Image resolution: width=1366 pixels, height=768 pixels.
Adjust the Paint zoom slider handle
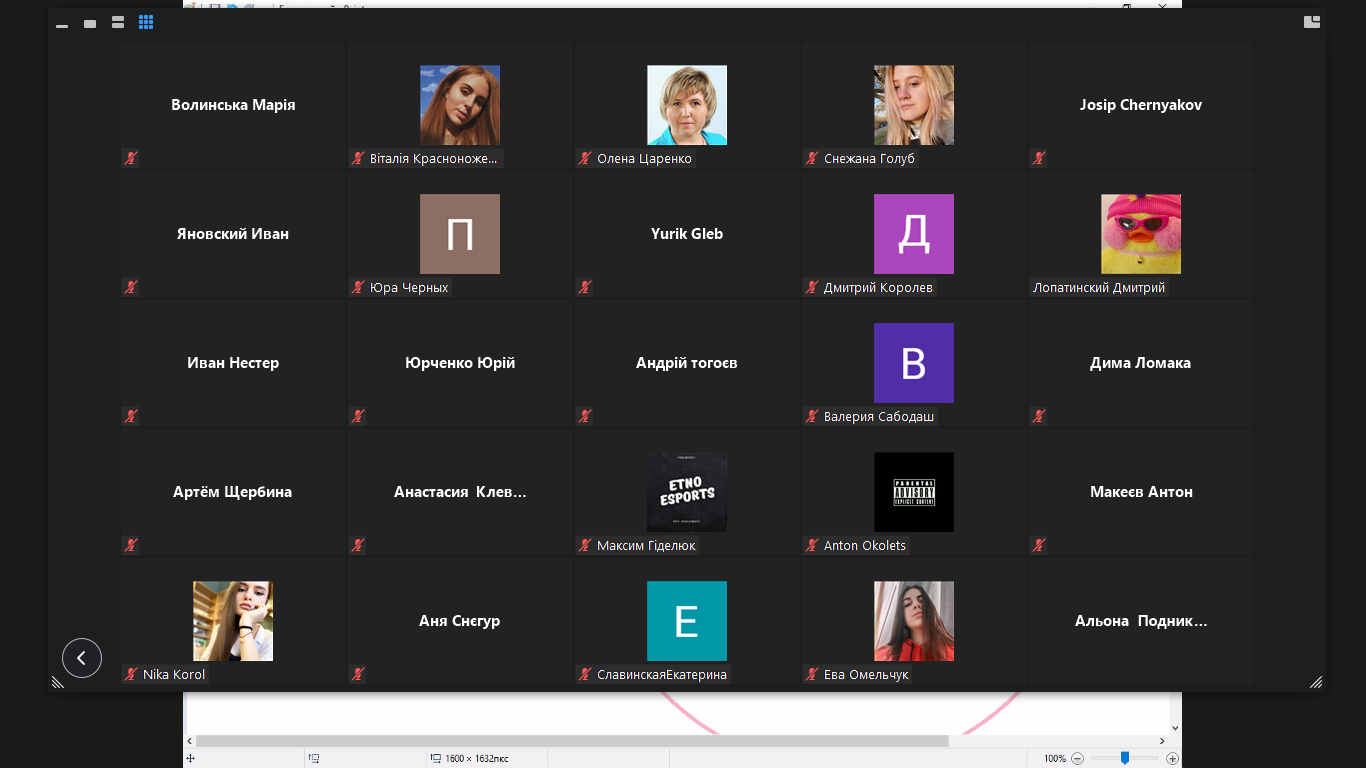pyautogui.click(x=1125, y=758)
